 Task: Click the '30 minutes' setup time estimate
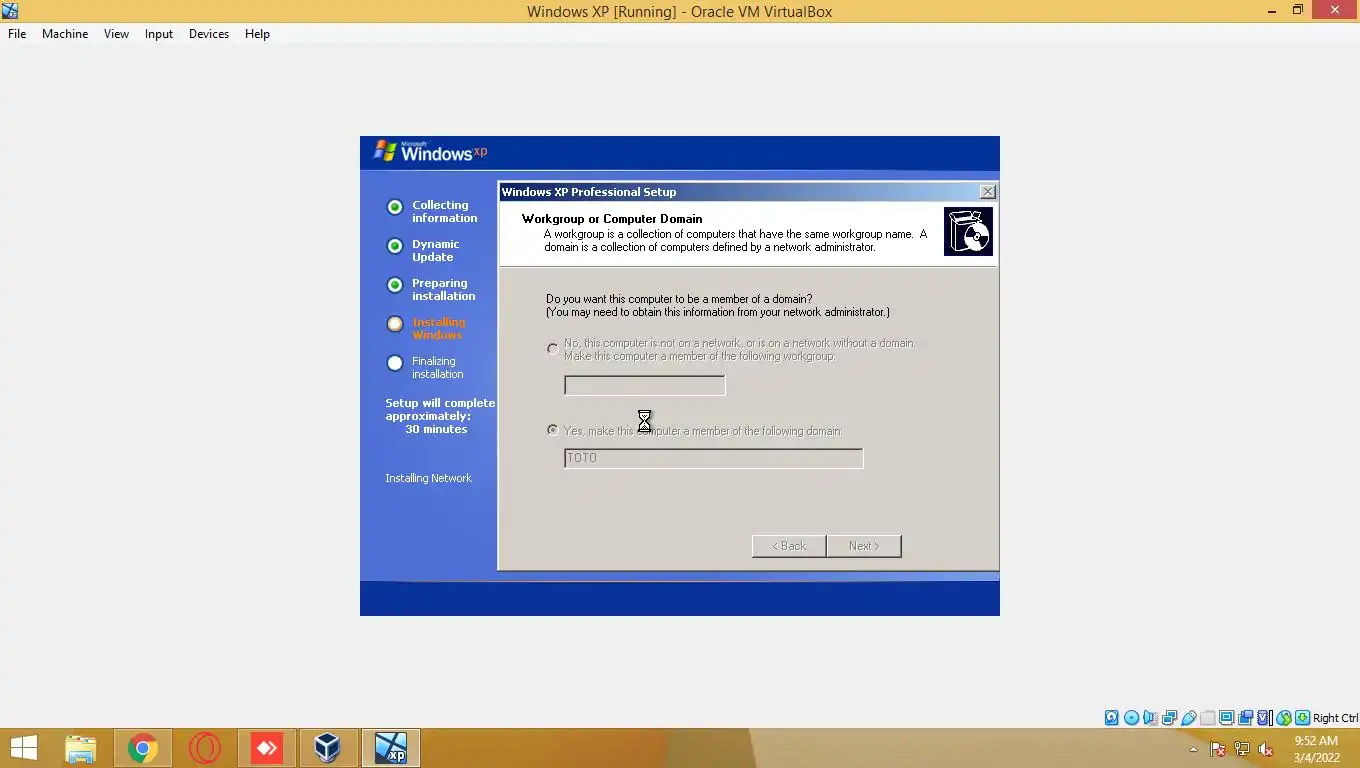436,429
